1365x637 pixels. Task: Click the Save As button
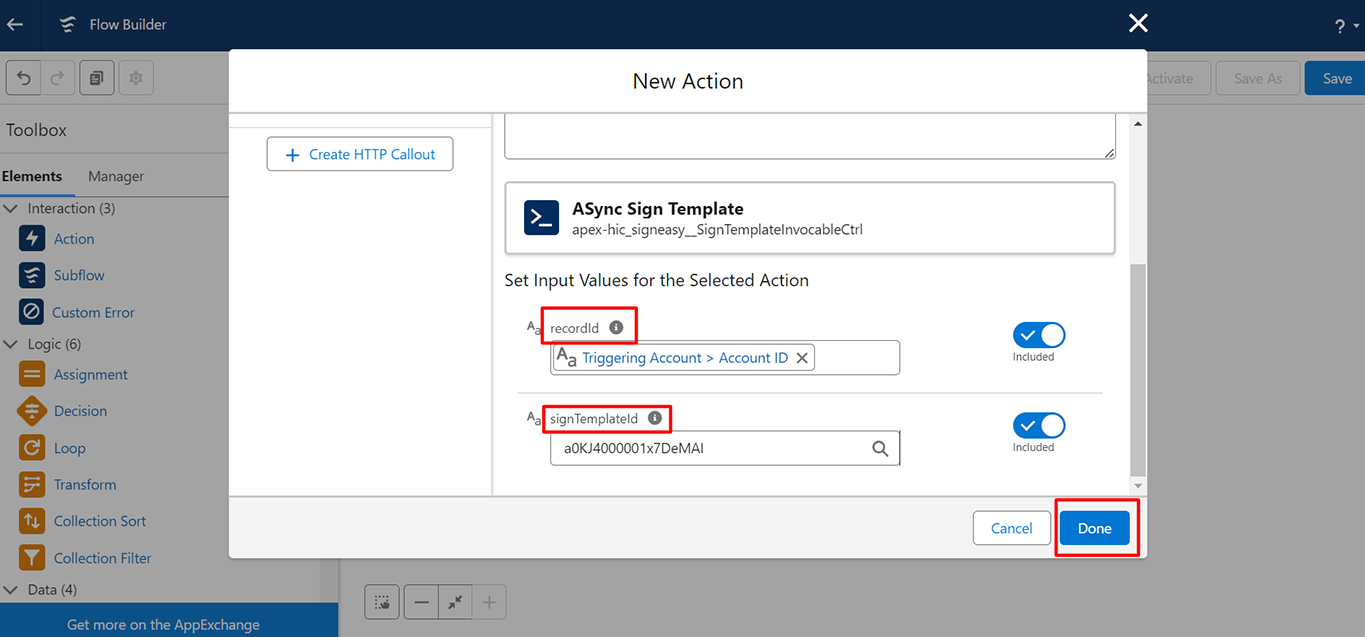click(x=1257, y=78)
